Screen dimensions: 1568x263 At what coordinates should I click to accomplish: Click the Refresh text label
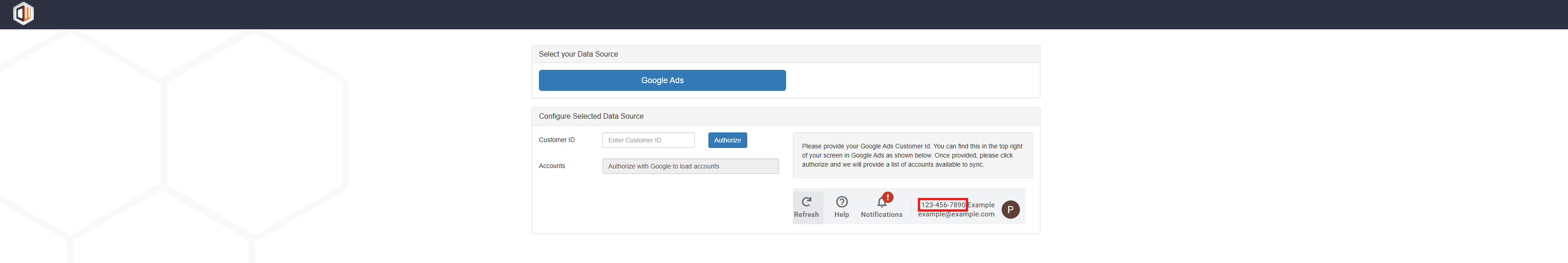point(806,215)
